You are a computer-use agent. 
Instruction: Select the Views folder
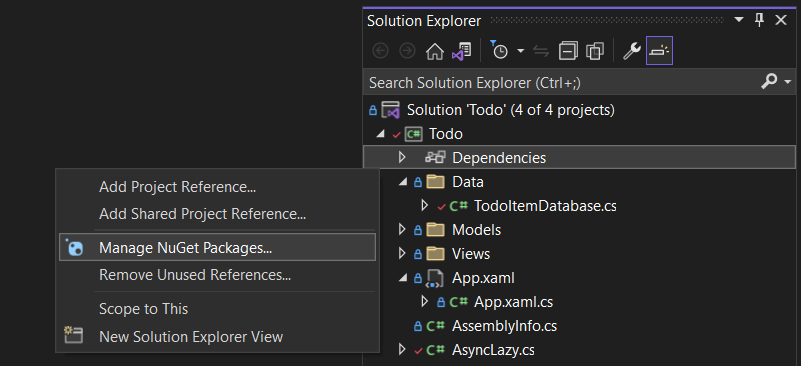471,254
